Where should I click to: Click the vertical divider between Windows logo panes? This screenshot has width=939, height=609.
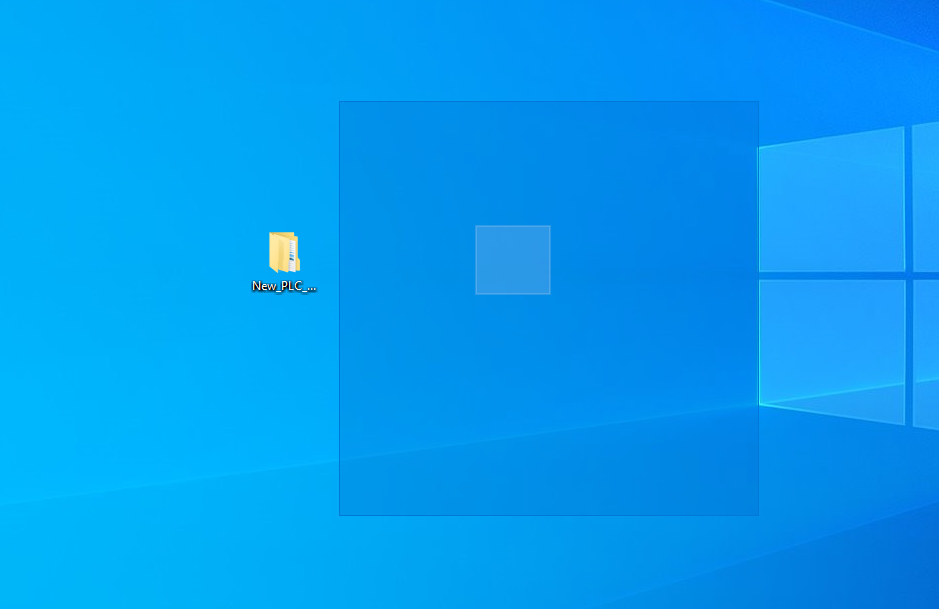[908, 270]
